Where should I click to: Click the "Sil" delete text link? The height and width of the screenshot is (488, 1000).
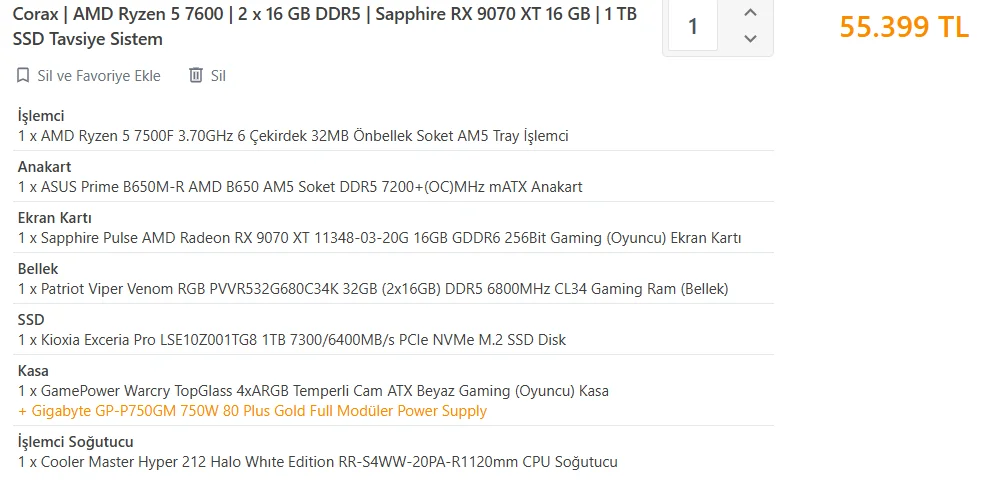pos(218,76)
